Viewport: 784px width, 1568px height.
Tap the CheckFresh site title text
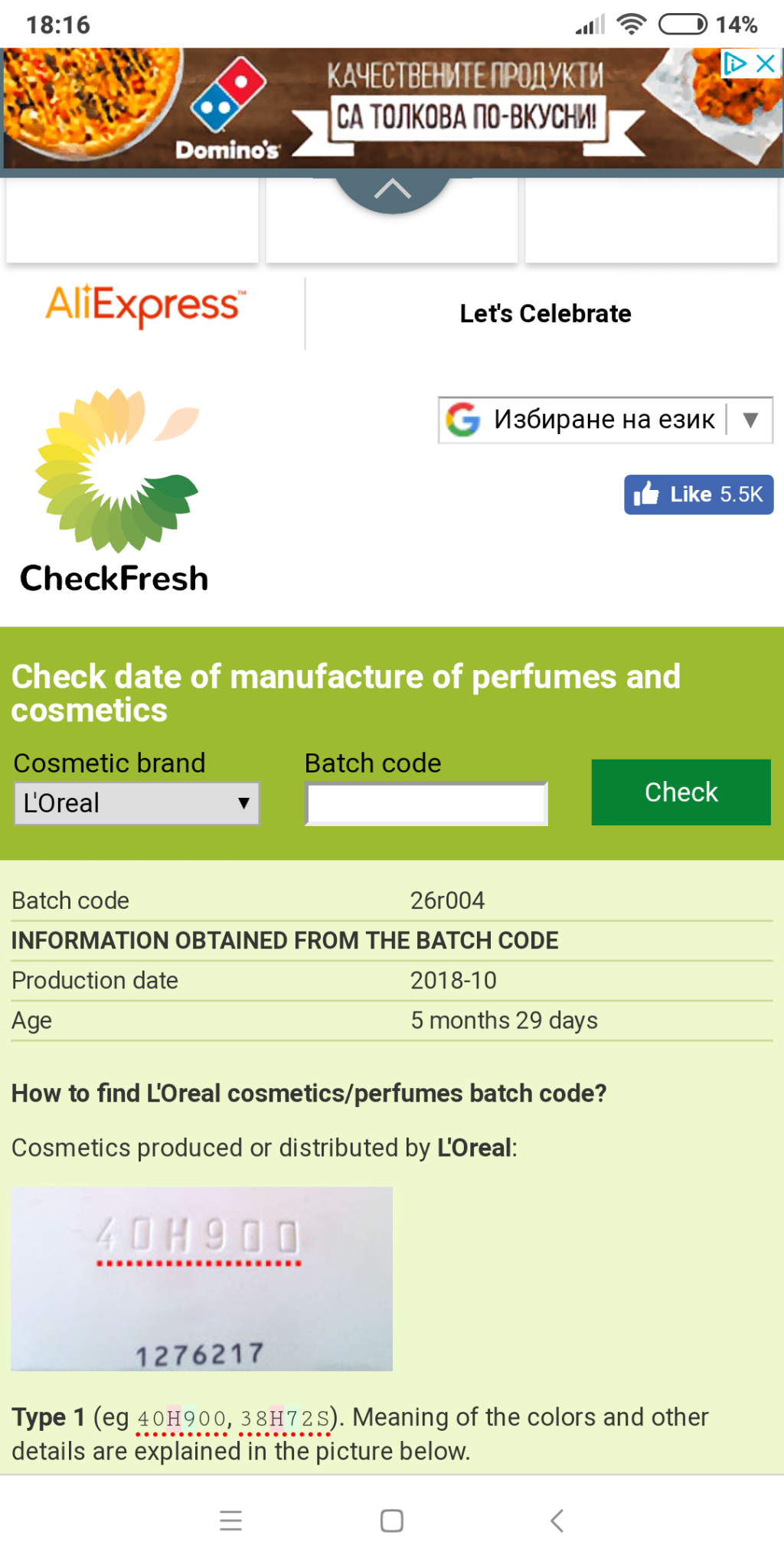[114, 579]
